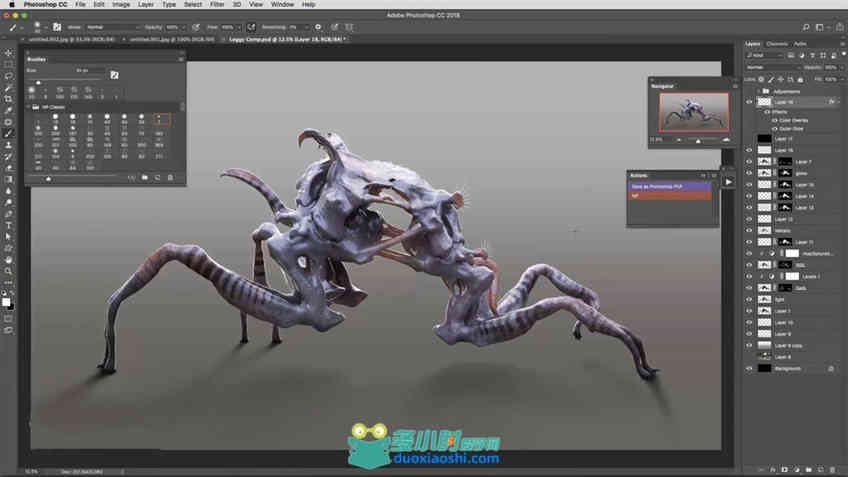Toggle Color Overlay effect visibility
The width and height of the screenshot is (848, 477).
(774, 120)
